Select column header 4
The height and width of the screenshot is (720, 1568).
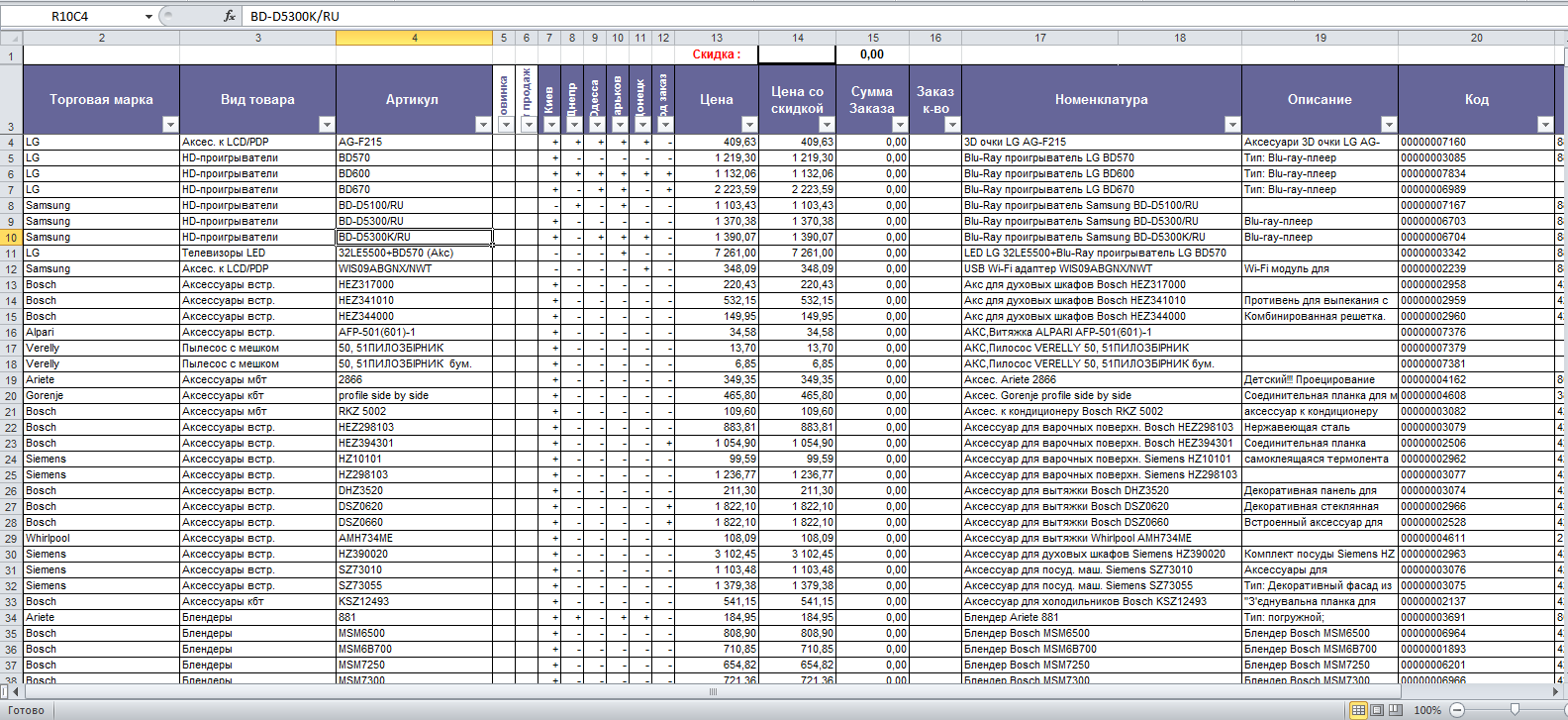(415, 38)
